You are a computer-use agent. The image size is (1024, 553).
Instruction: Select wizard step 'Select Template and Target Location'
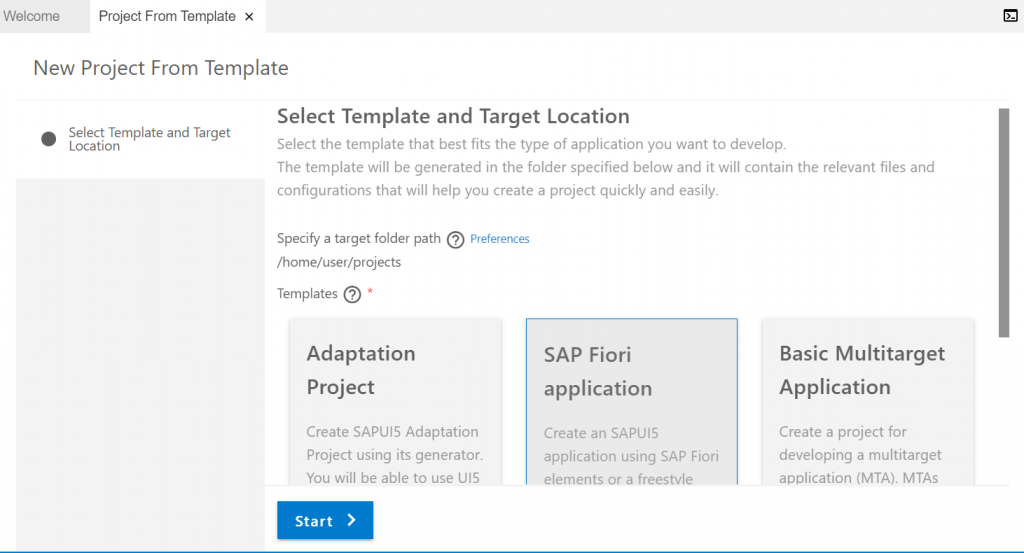(149, 139)
